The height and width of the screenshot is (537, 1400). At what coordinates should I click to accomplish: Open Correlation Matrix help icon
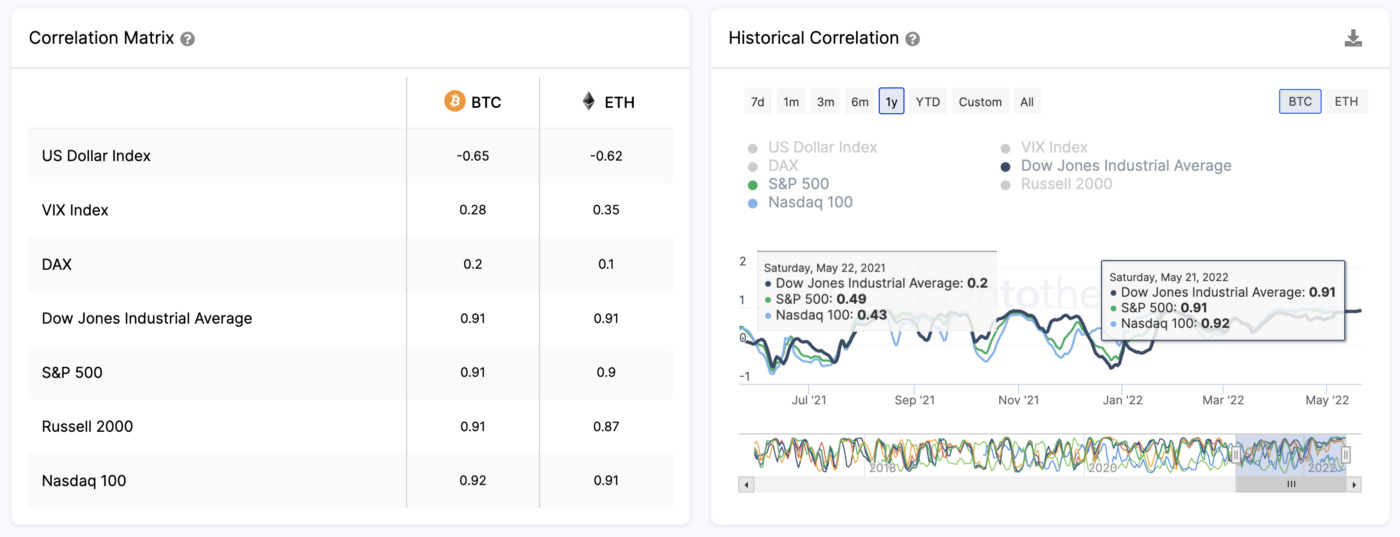pos(188,39)
